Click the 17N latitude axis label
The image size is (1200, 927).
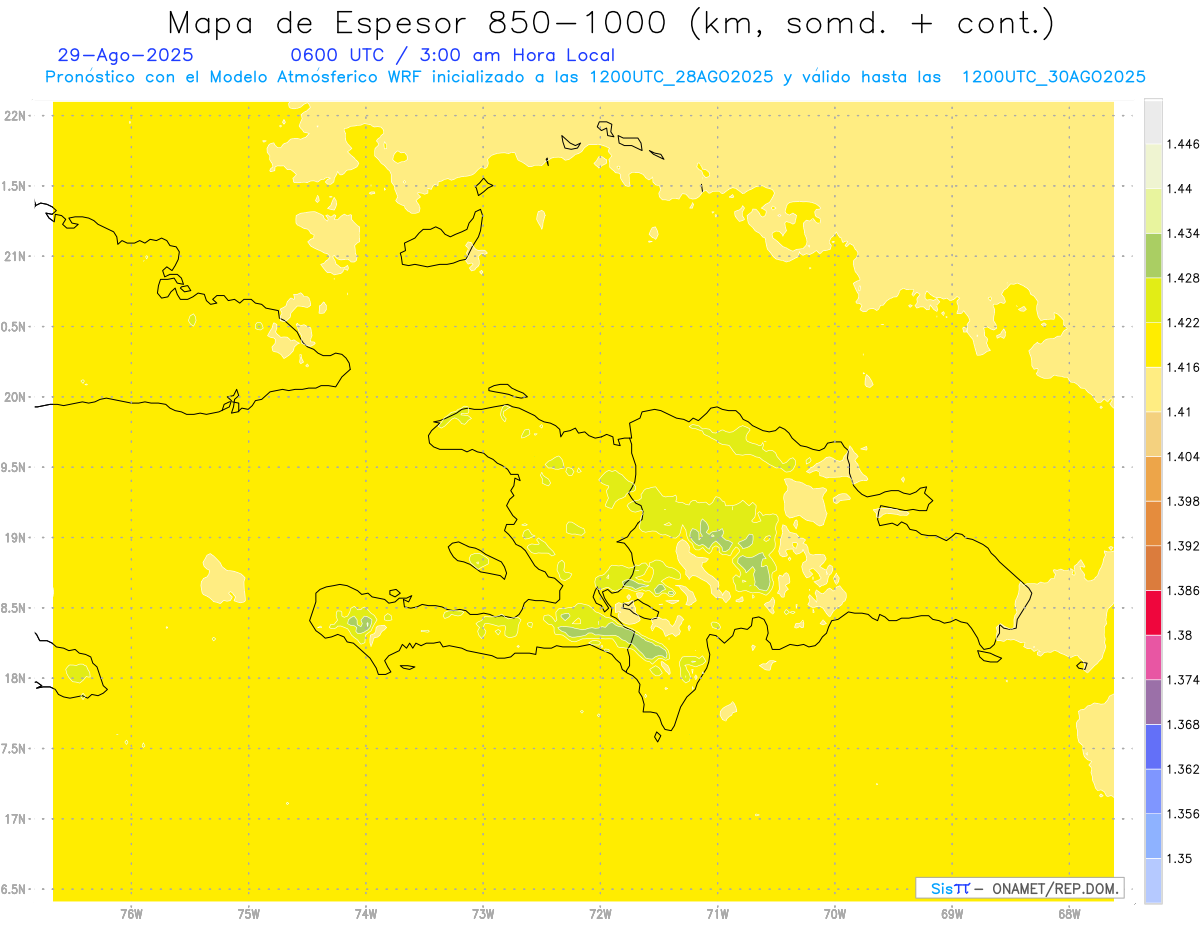pyautogui.click(x=14, y=819)
